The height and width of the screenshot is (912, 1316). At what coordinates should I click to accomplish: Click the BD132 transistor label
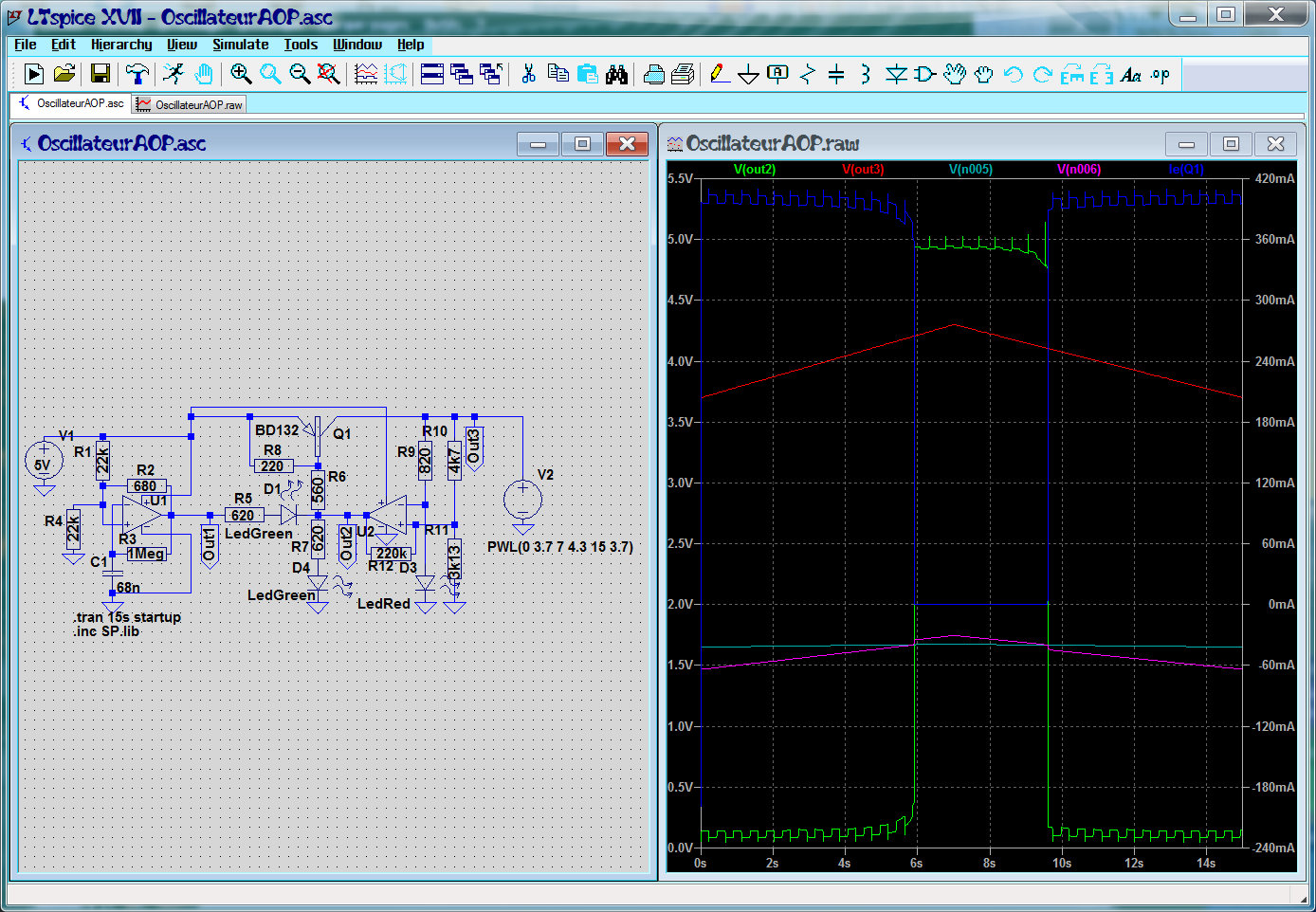click(x=277, y=430)
